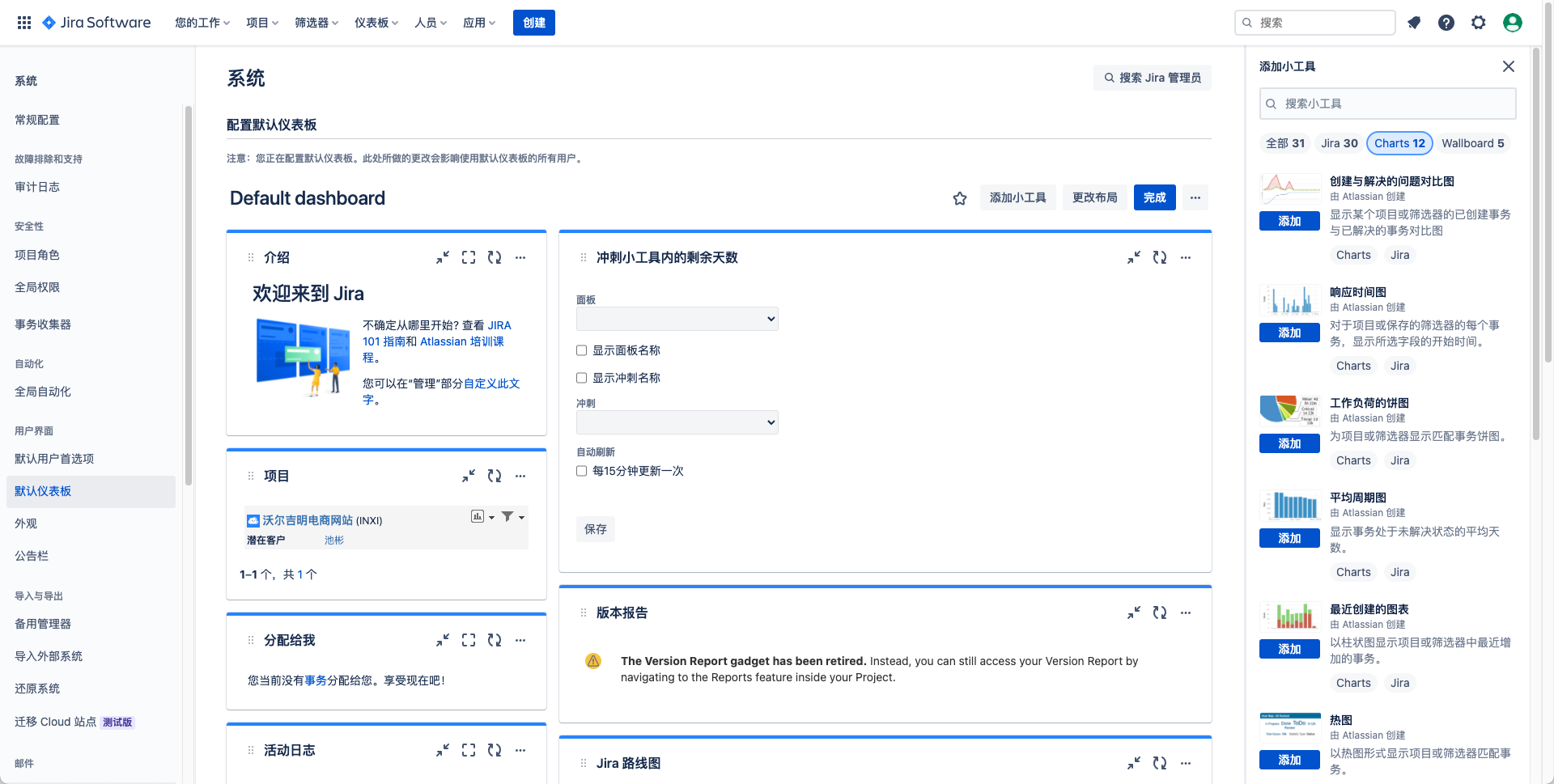Click the blue 创建 button
1554x784 pixels.
[534, 23]
